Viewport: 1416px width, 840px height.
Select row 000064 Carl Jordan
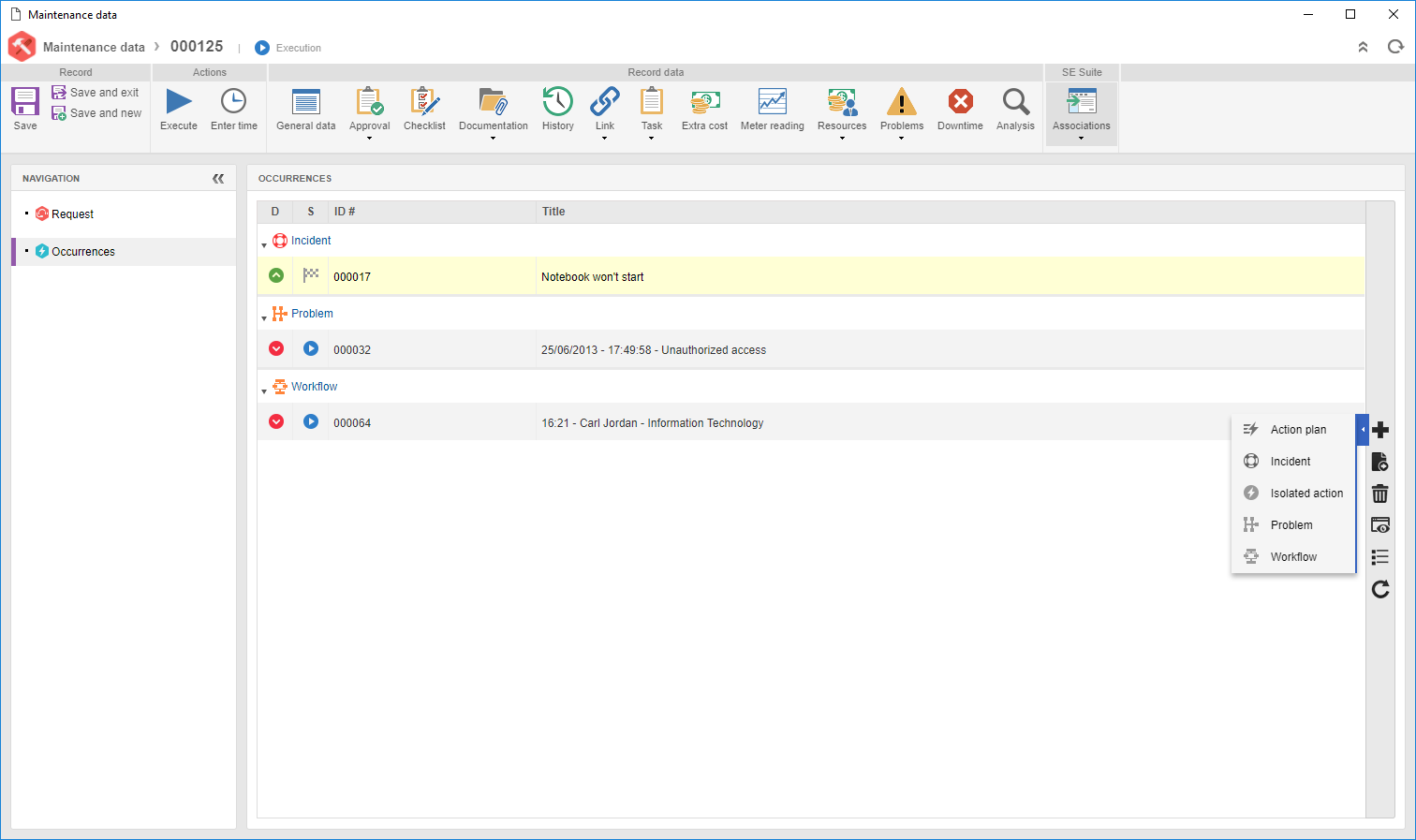click(x=811, y=422)
